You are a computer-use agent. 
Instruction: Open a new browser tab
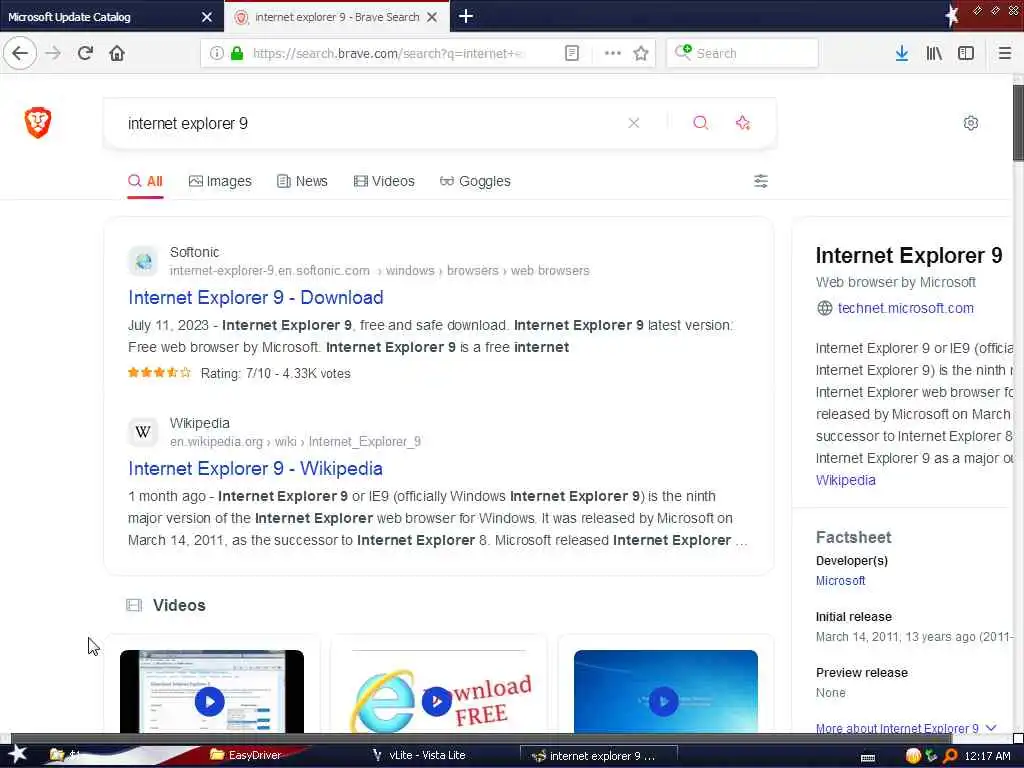(466, 16)
